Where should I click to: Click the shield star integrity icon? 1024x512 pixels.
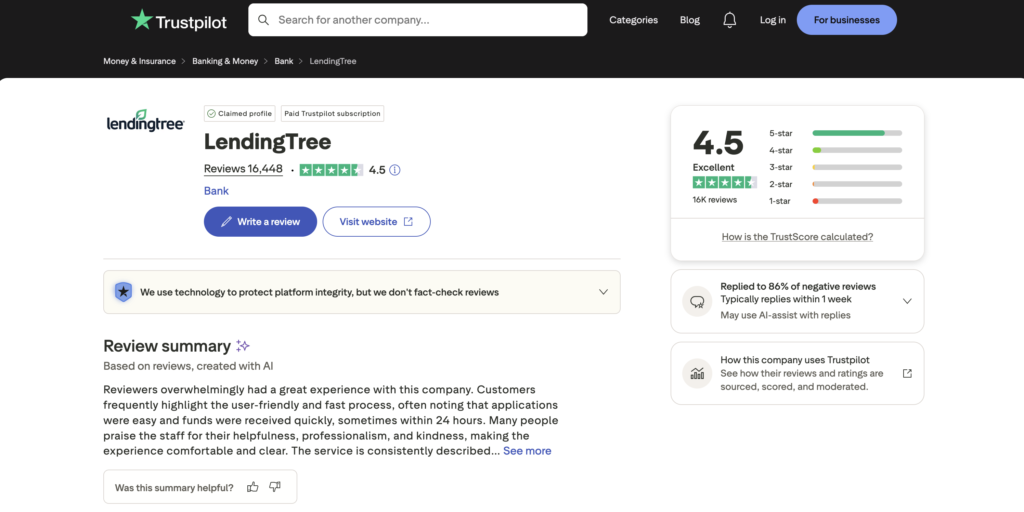click(123, 292)
